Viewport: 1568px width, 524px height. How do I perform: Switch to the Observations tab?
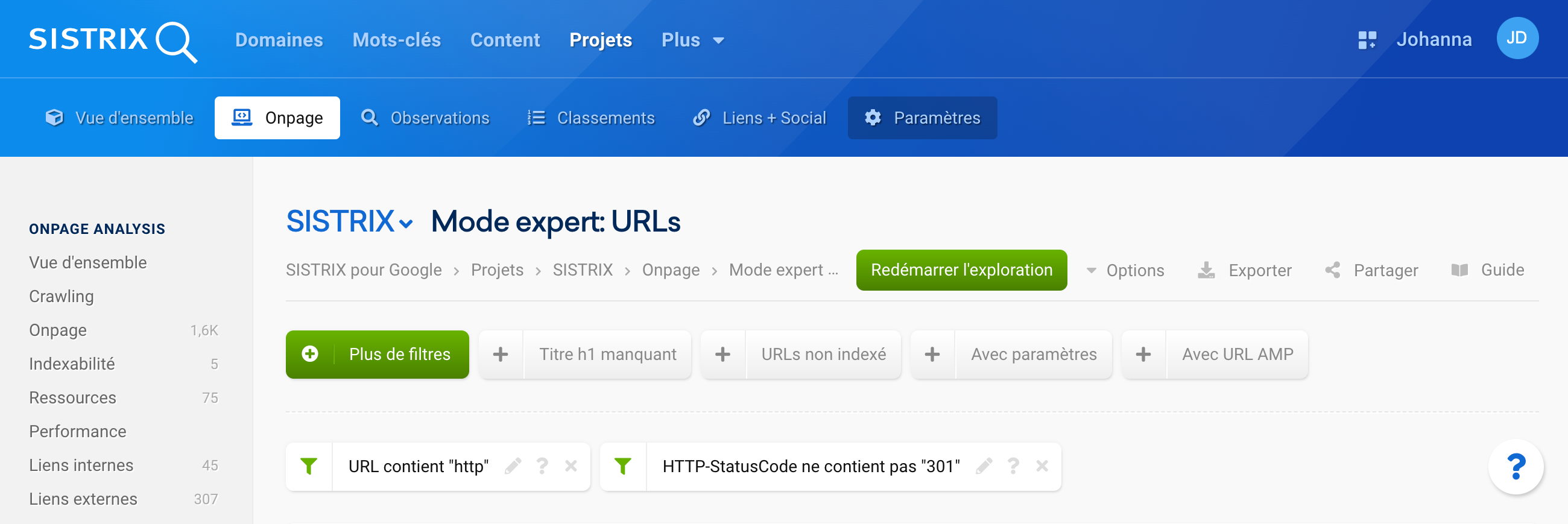coord(425,118)
